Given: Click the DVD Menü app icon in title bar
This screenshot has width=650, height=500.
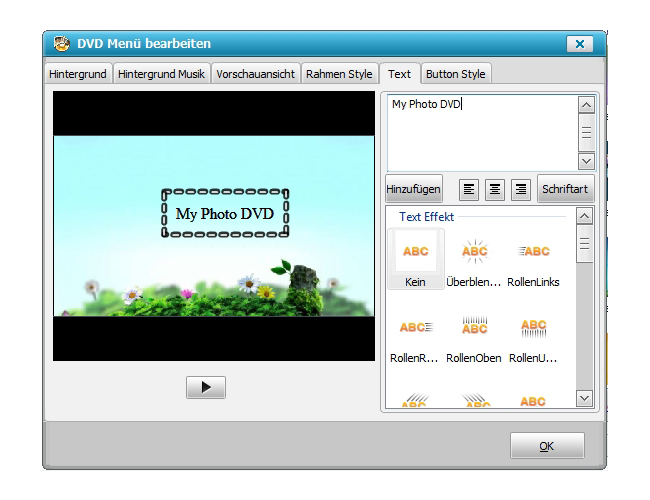Looking at the screenshot, I should tap(61, 44).
